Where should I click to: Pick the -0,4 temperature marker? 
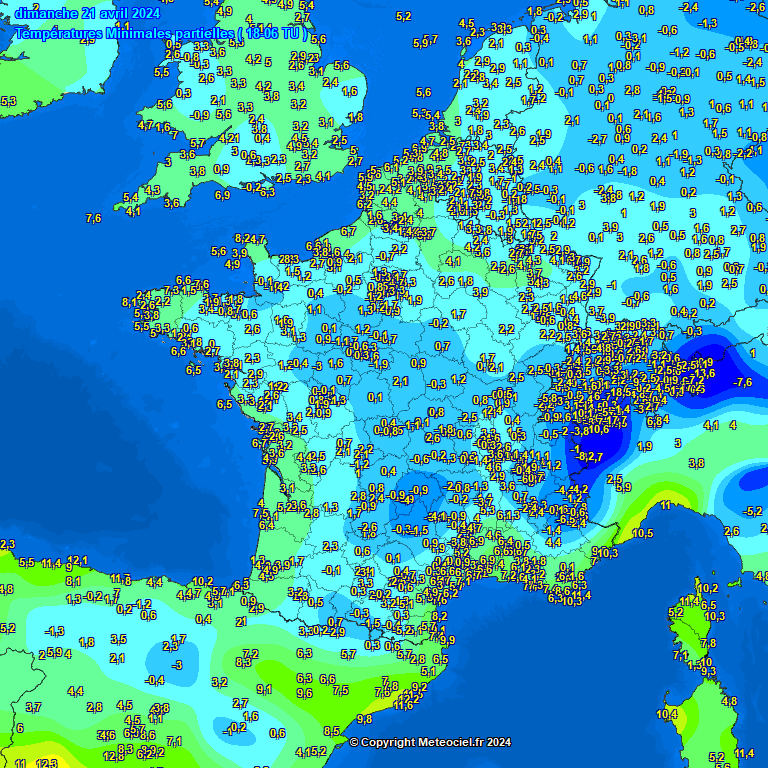click(x=155, y=680)
